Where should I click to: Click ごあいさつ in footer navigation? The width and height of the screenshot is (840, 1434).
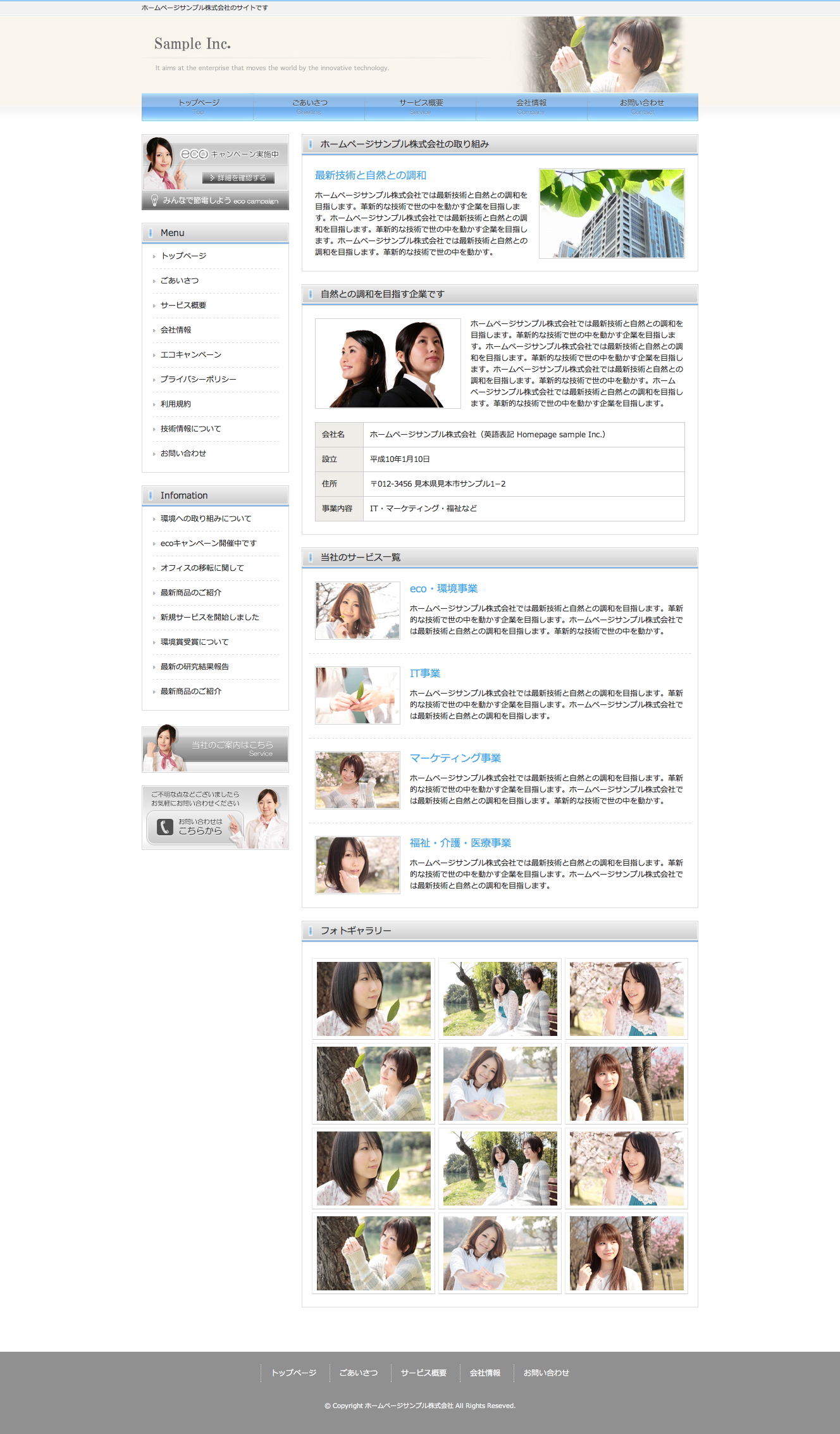(x=358, y=1373)
